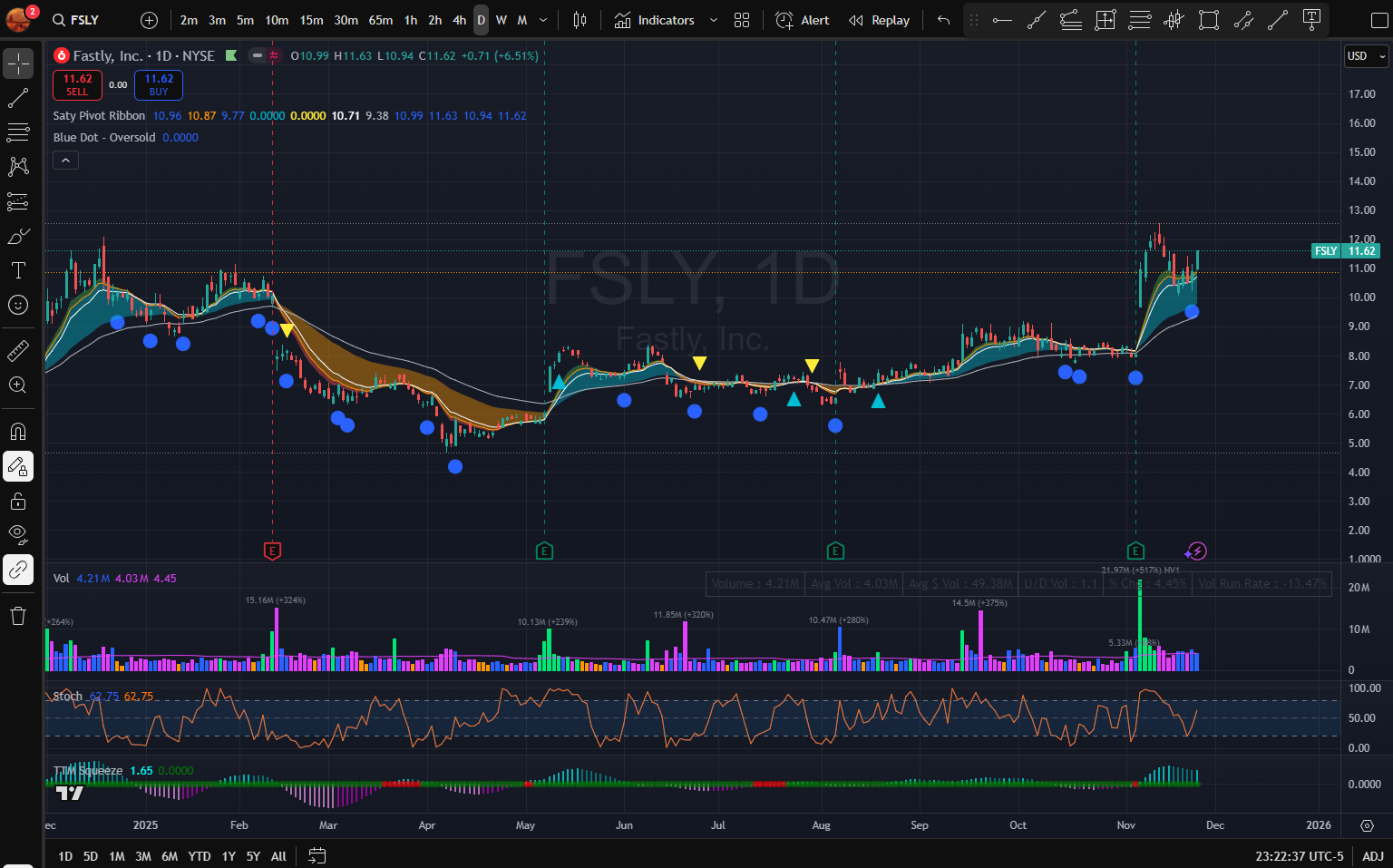Click the 11.62 SELL button
Image resolution: width=1393 pixels, height=868 pixels.
[77, 85]
